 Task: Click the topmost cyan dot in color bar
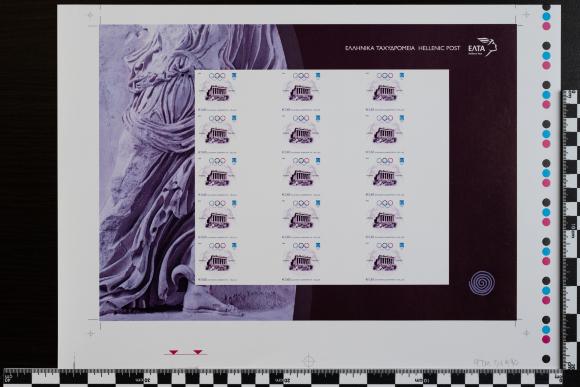tap(546, 16)
